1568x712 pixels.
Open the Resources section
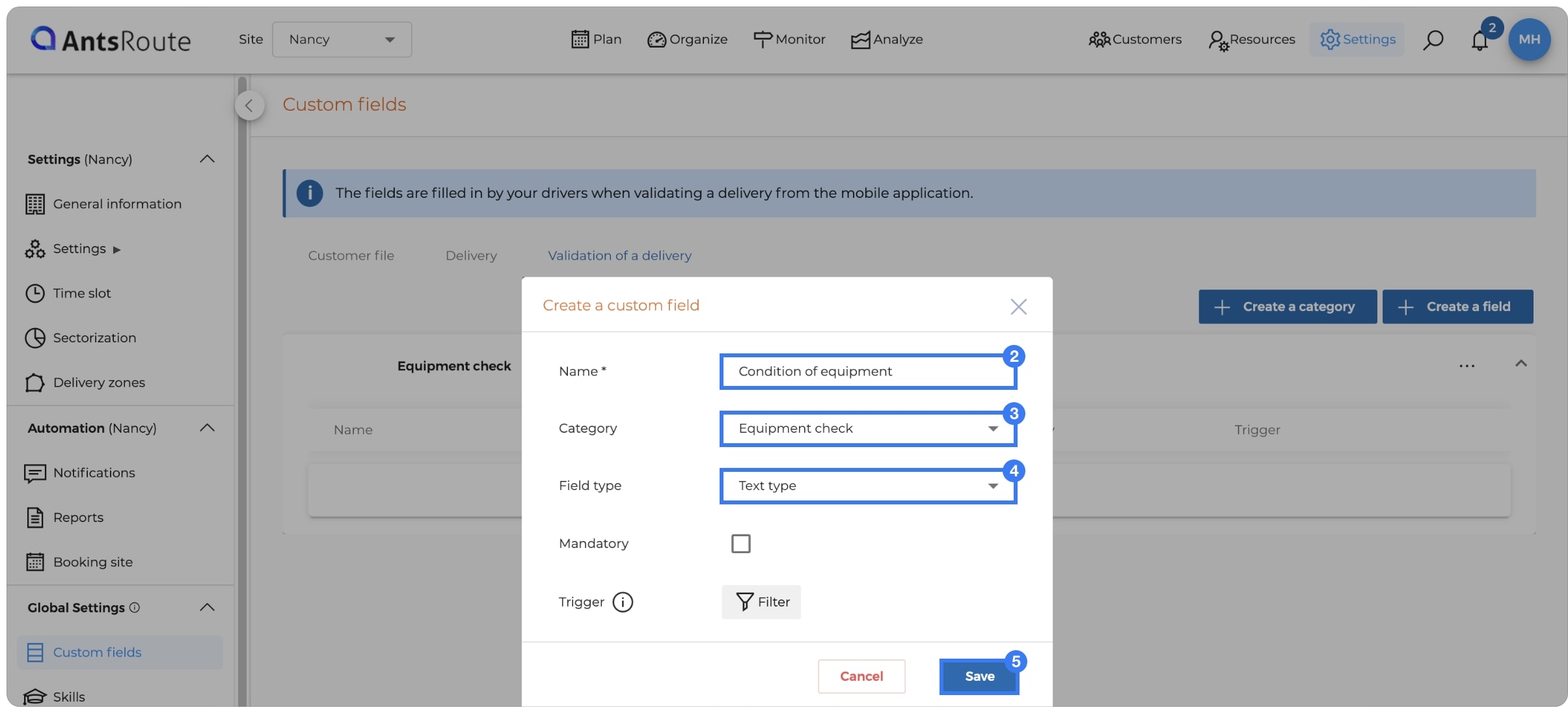(x=1251, y=40)
